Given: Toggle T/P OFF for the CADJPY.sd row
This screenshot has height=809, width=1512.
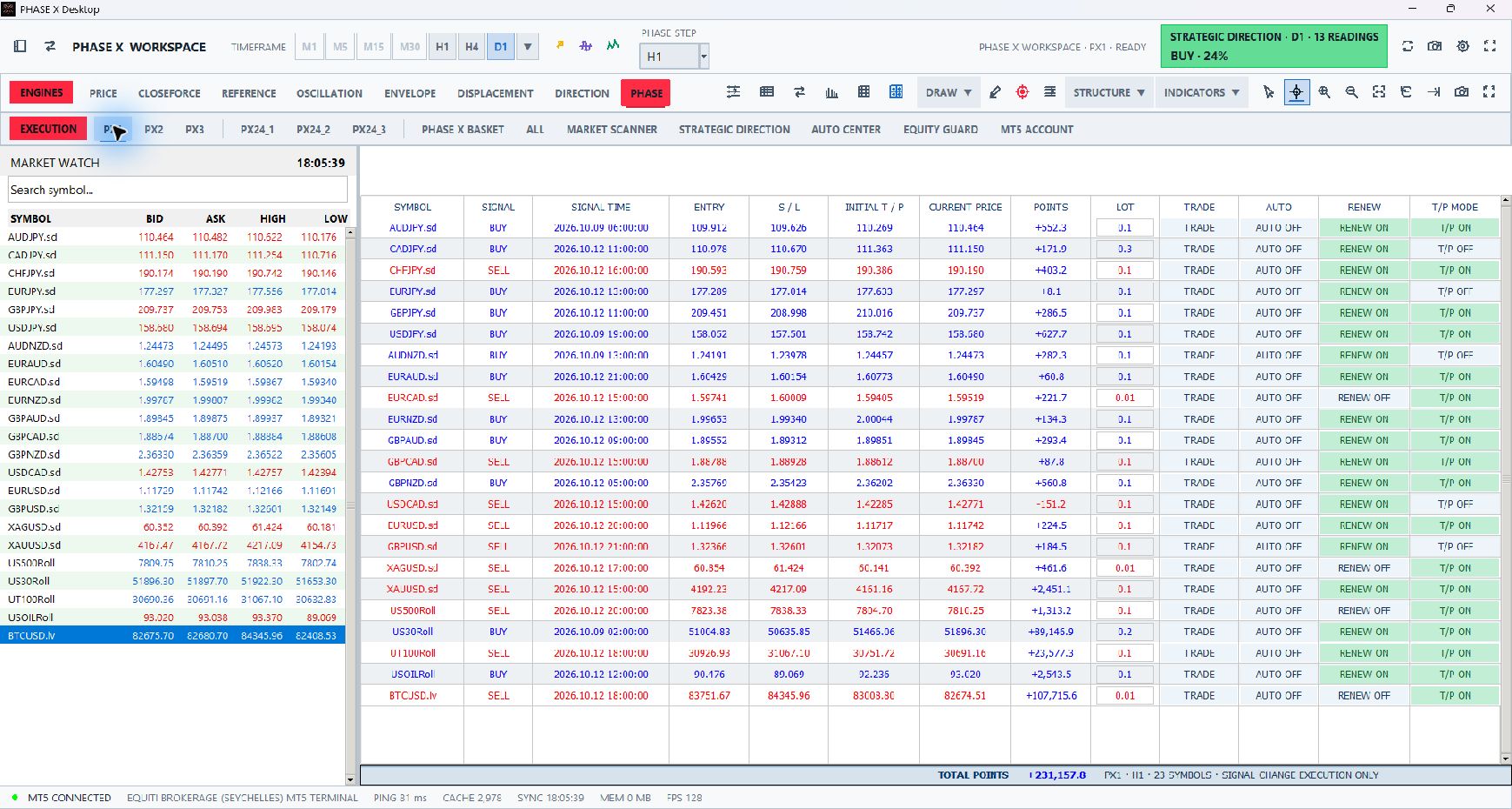Looking at the screenshot, I should 1455,249.
